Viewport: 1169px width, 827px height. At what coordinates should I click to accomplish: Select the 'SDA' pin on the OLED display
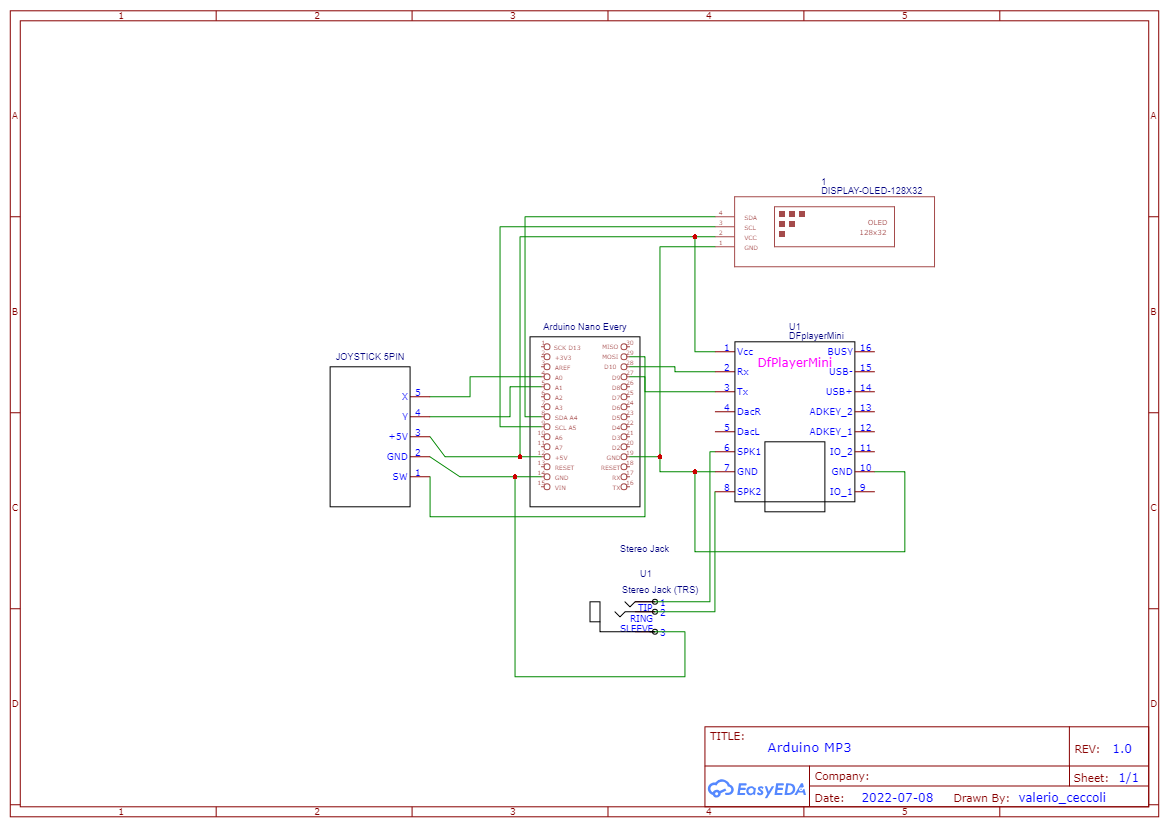click(750, 218)
